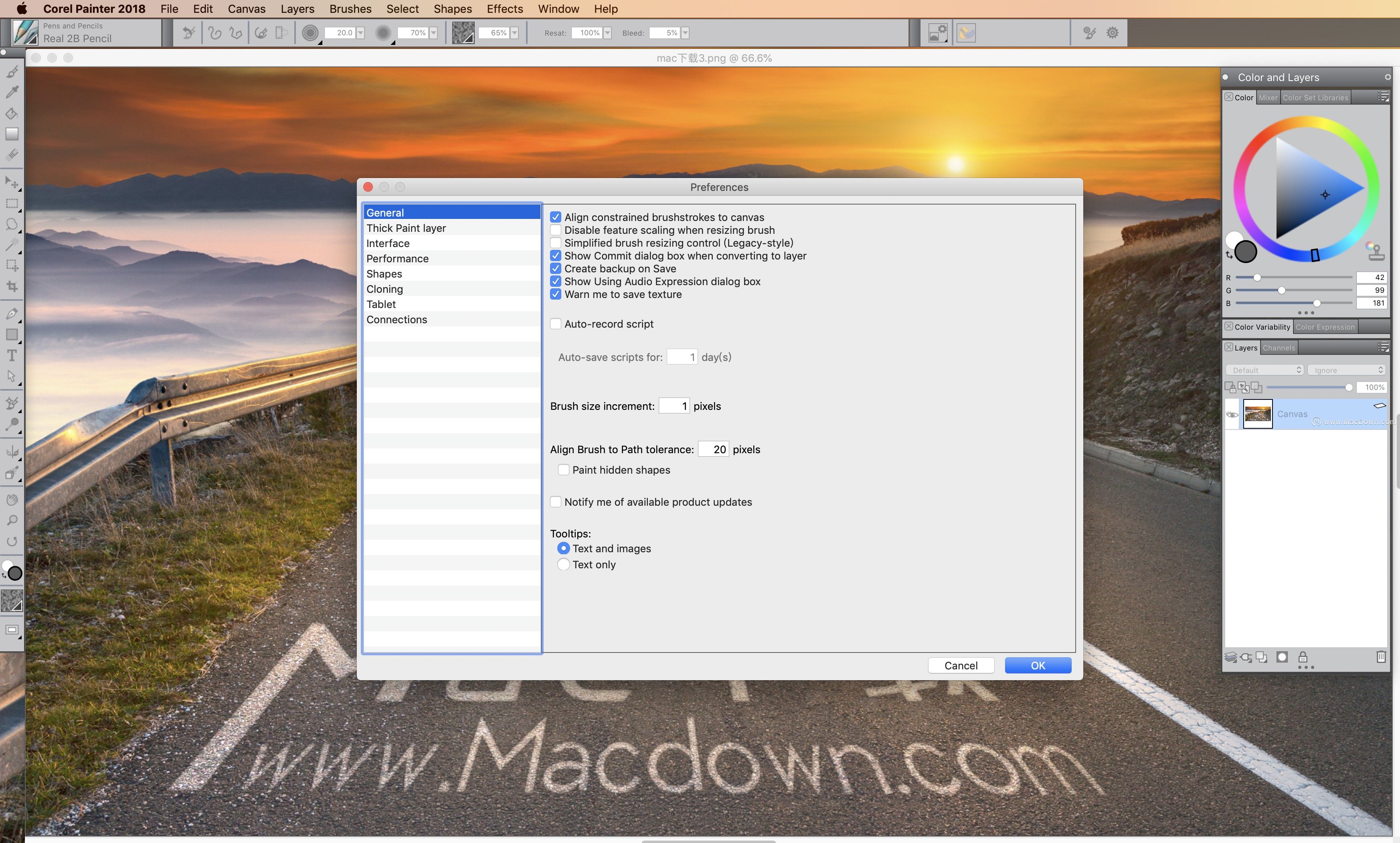This screenshot has width=1400, height=843.
Task: Open the Ignore composite depth dropdown
Action: (x=1346, y=371)
